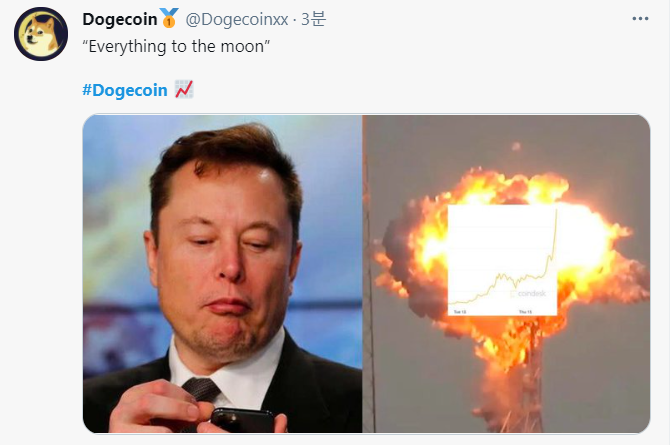Open the Dogecoin display name profile

click(120, 19)
